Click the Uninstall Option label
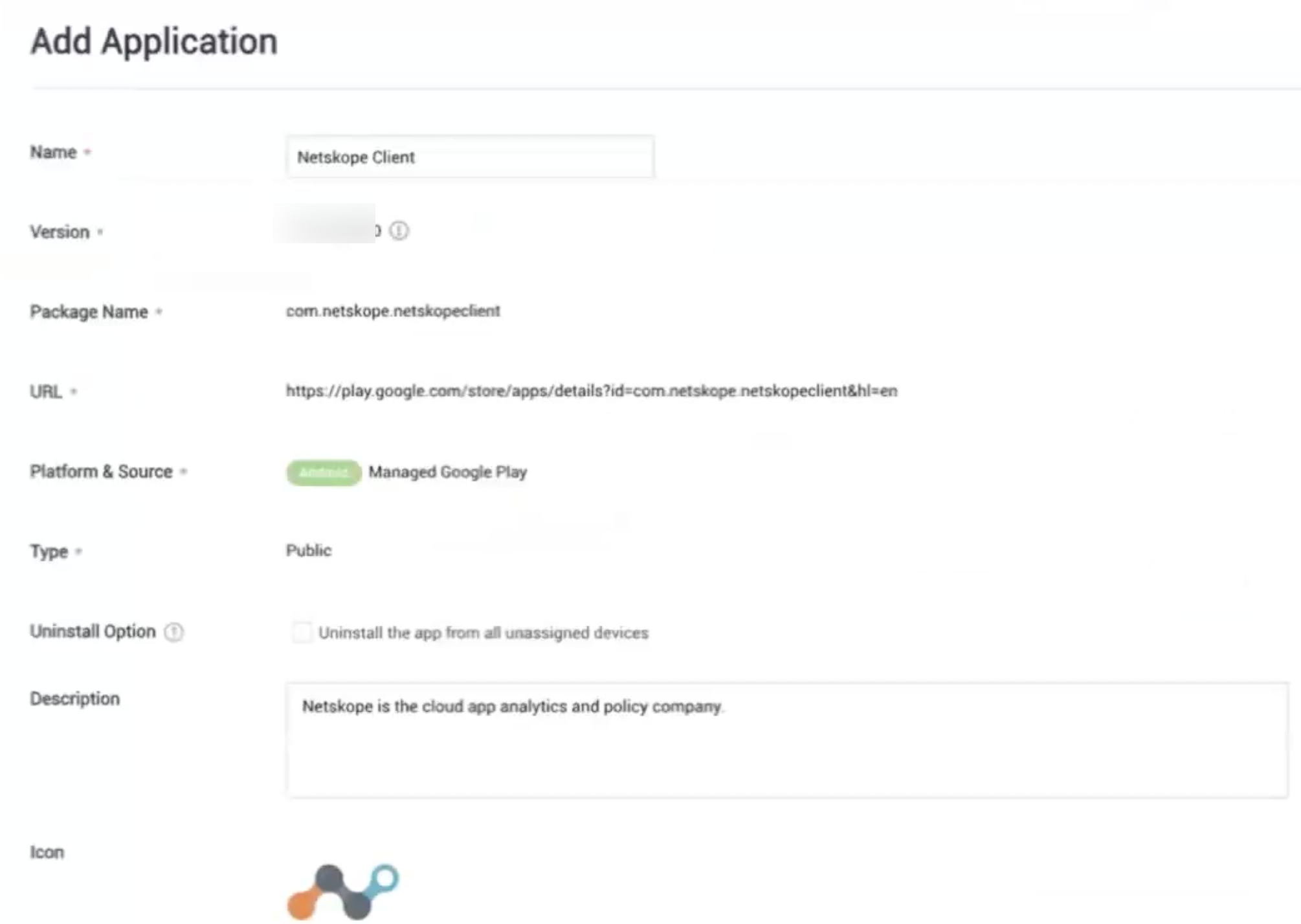This screenshot has width=1301, height=924. [93, 632]
